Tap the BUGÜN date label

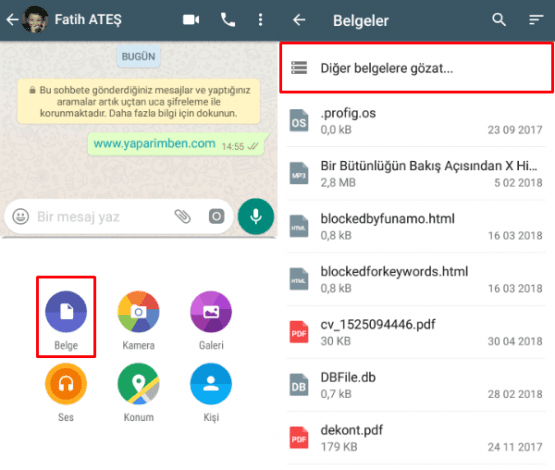pyautogui.click(x=138, y=57)
